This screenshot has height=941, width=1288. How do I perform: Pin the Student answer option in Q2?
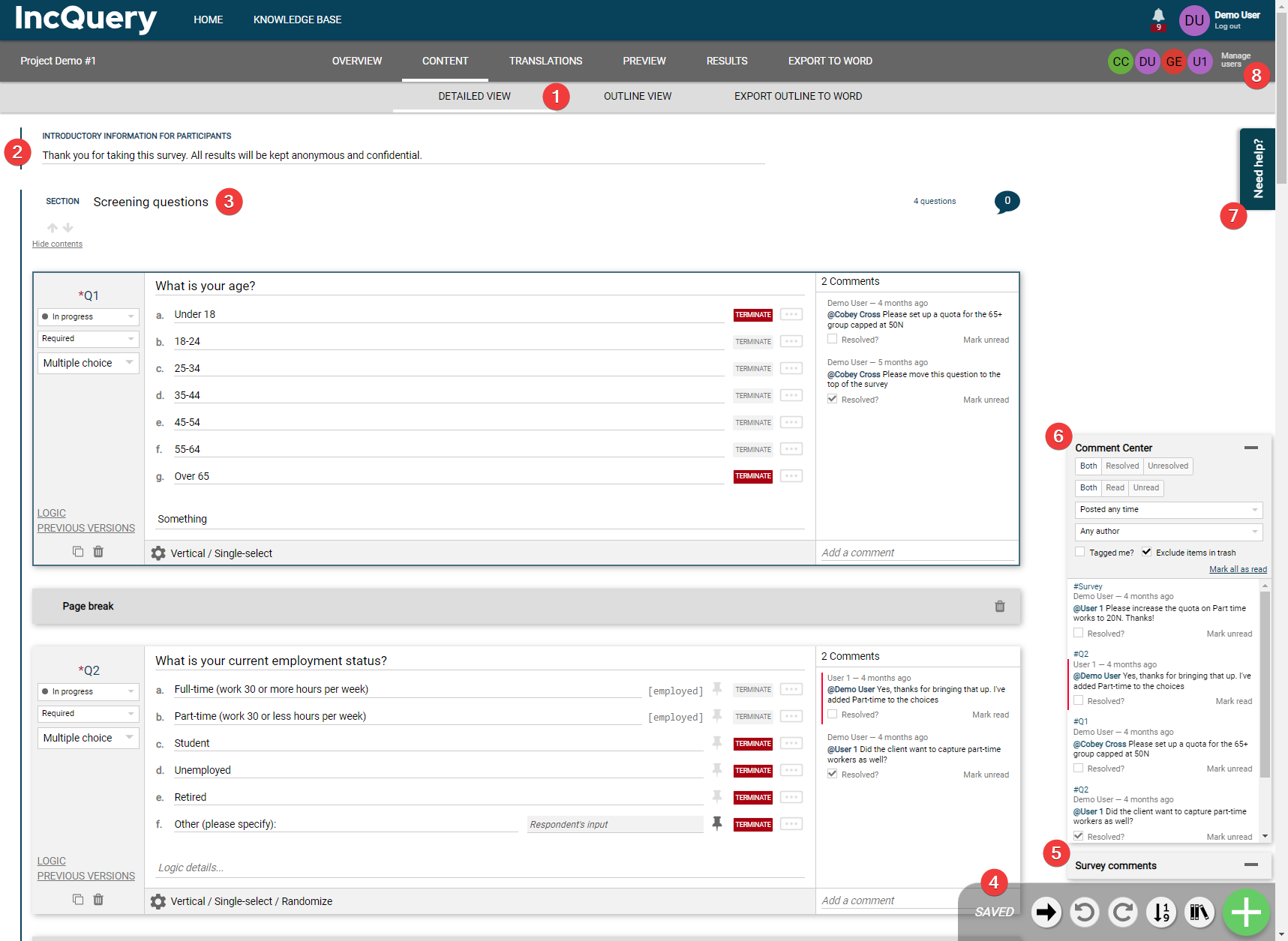coord(717,742)
